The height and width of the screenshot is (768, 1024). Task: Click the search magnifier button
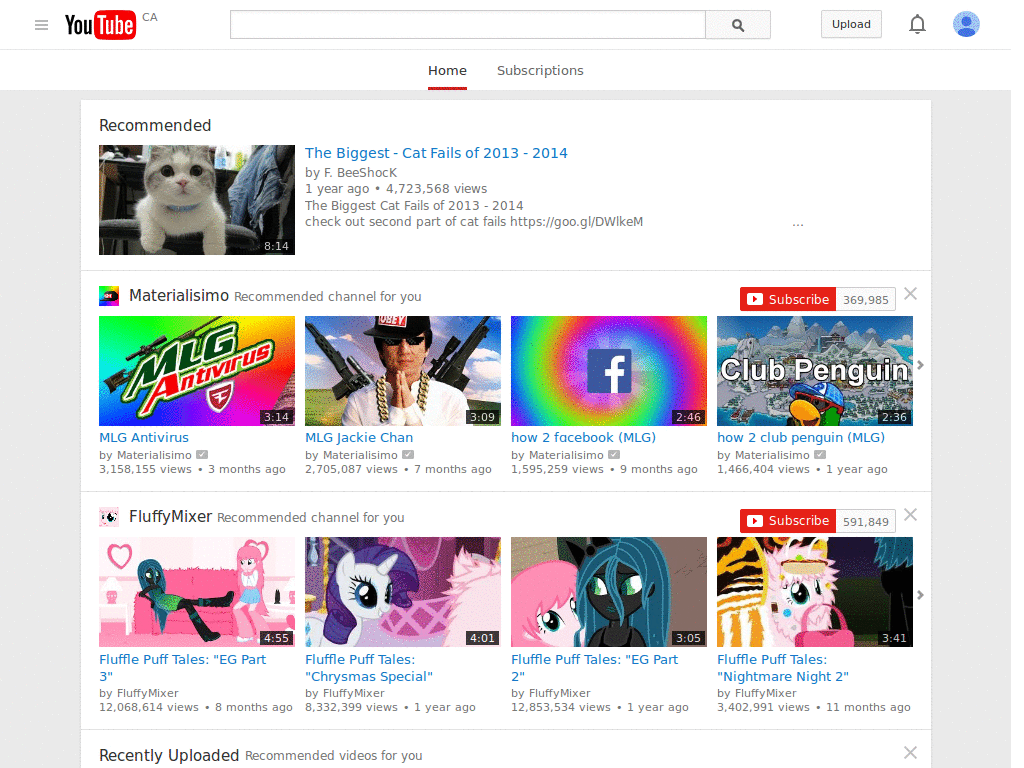tap(738, 25)
